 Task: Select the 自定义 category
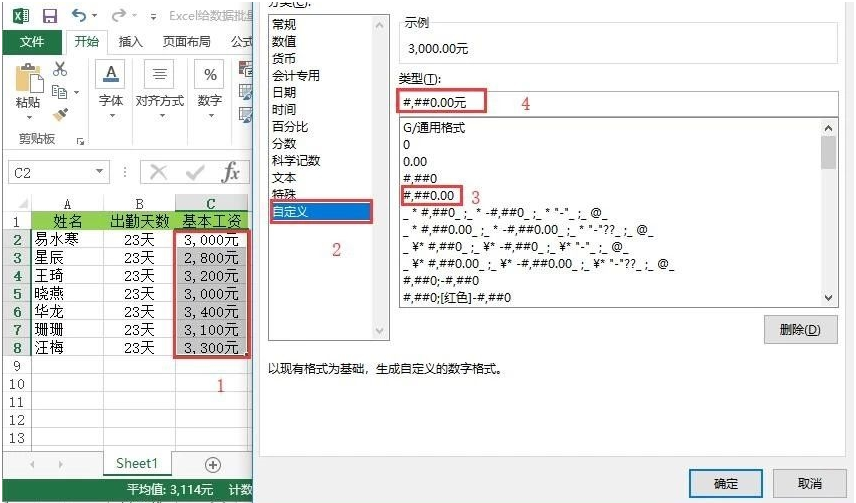coord(321,211)
